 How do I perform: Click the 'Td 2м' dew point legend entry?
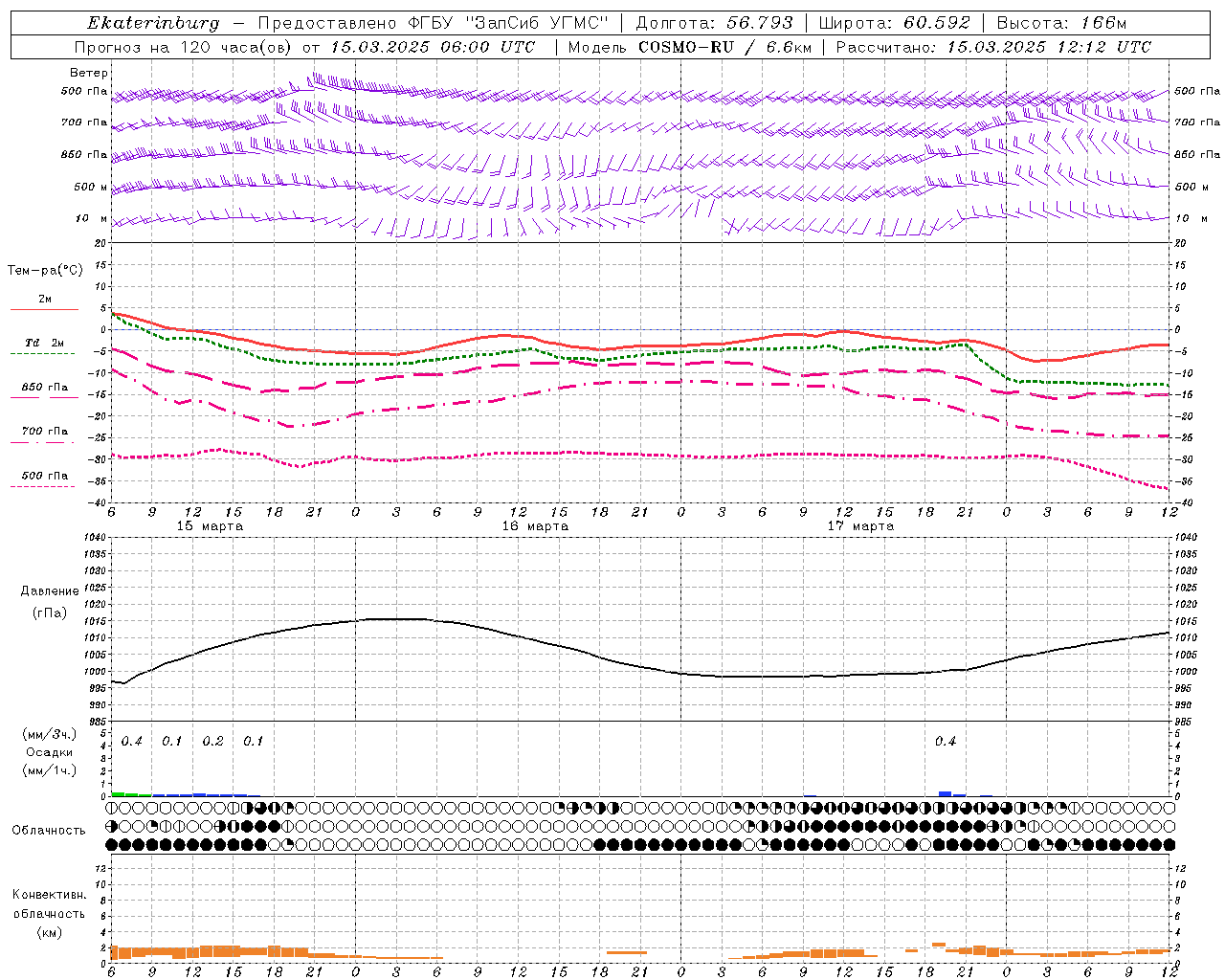click(x=45, y=344)
